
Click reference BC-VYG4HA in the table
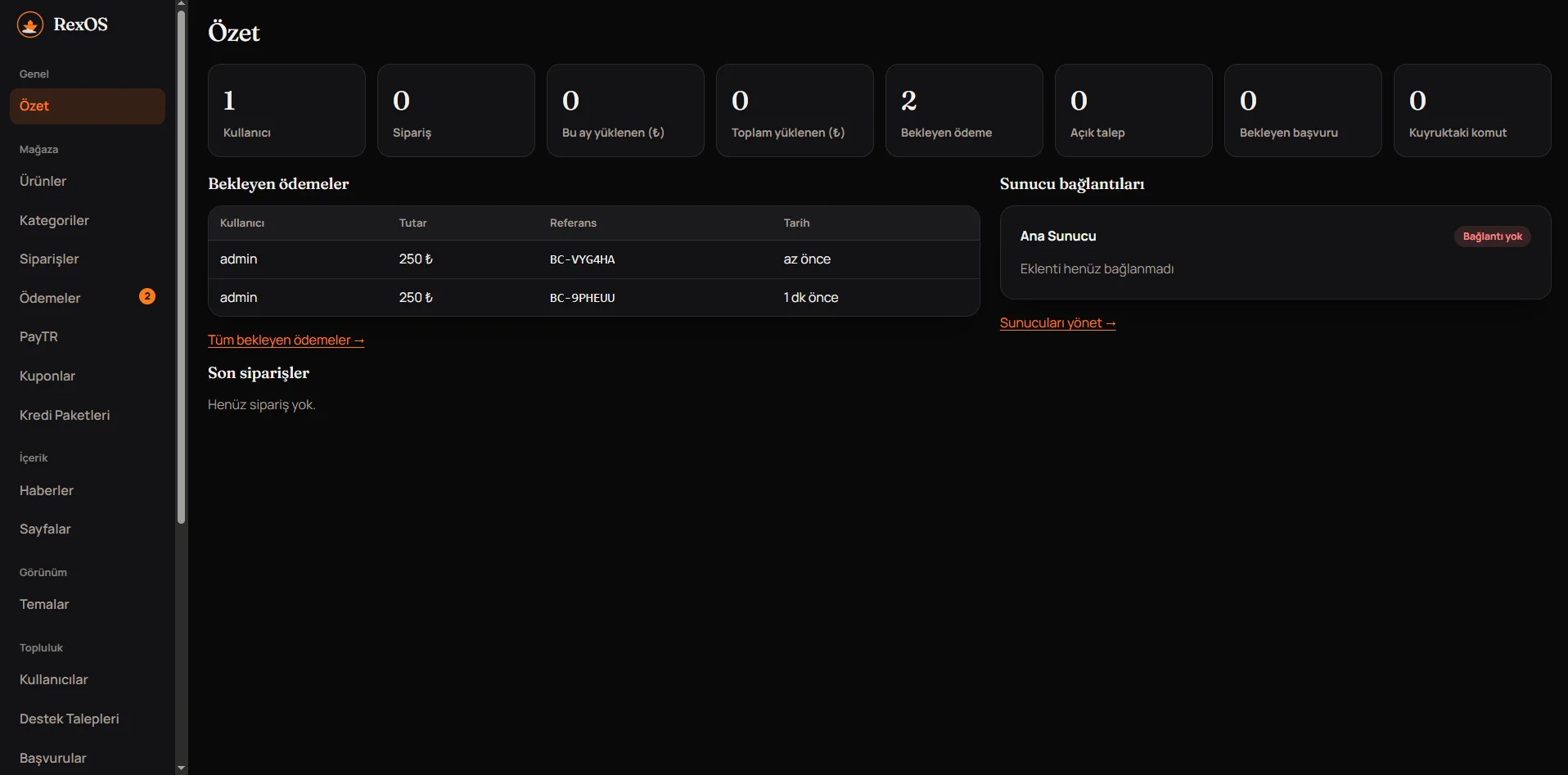(582, 259)
